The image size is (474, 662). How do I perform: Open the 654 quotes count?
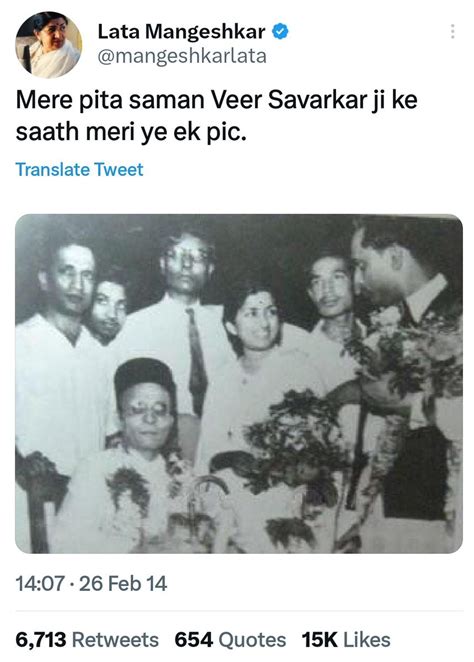[193, 640]
